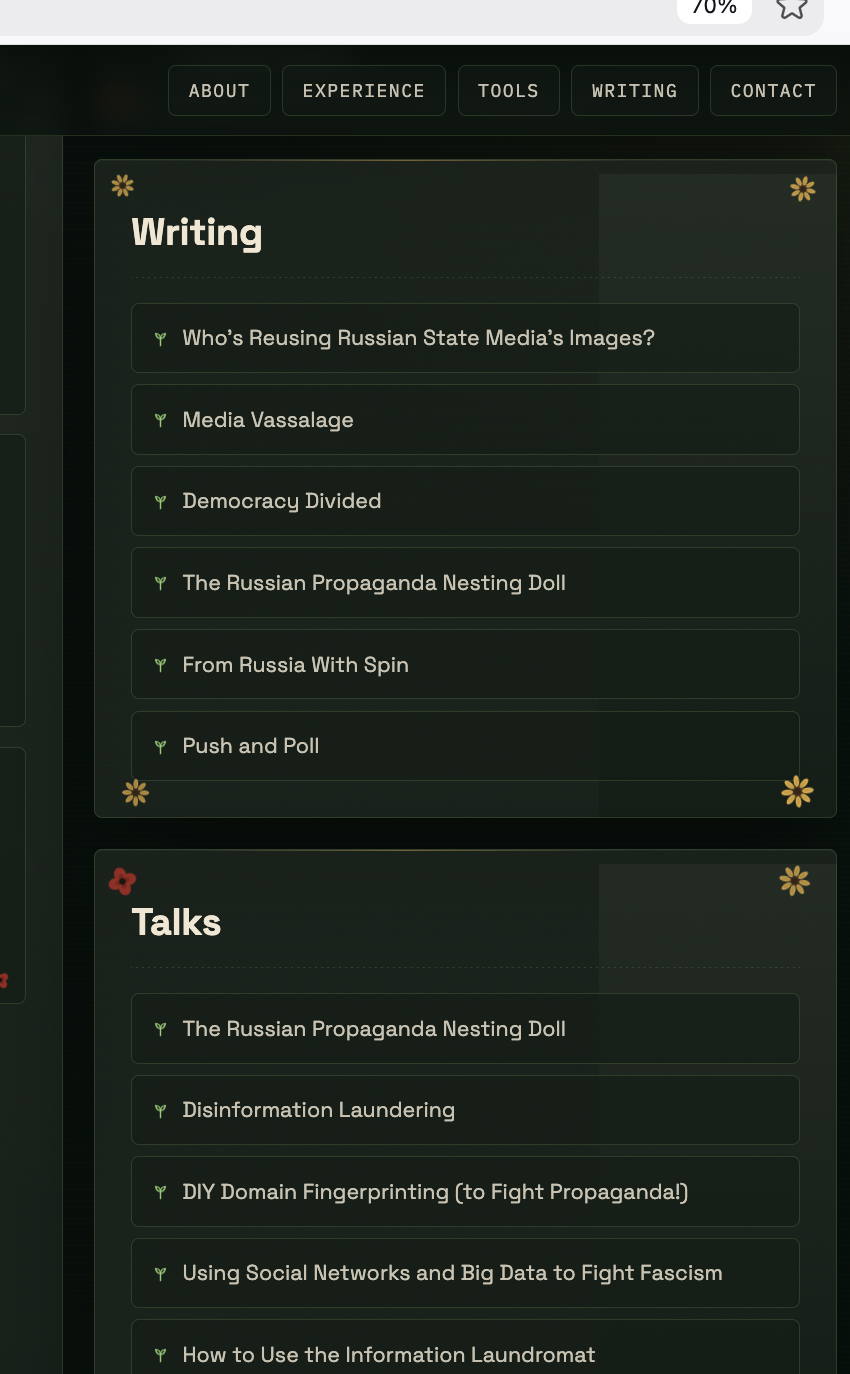
Task: Open the DIY Domain Fingerprinting talk
Action: [x=465, y=1192]
